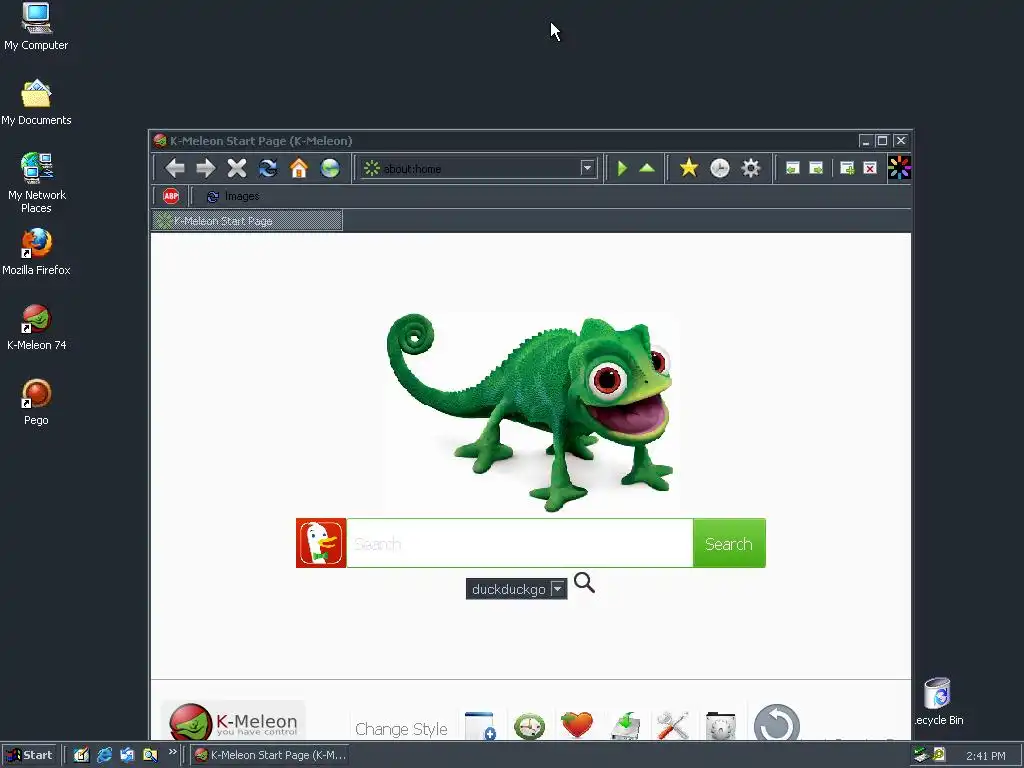Open Preferences with the gear icon
Image resolution: width=1024 pixels, height=768 pixels.
pos(751,168)
